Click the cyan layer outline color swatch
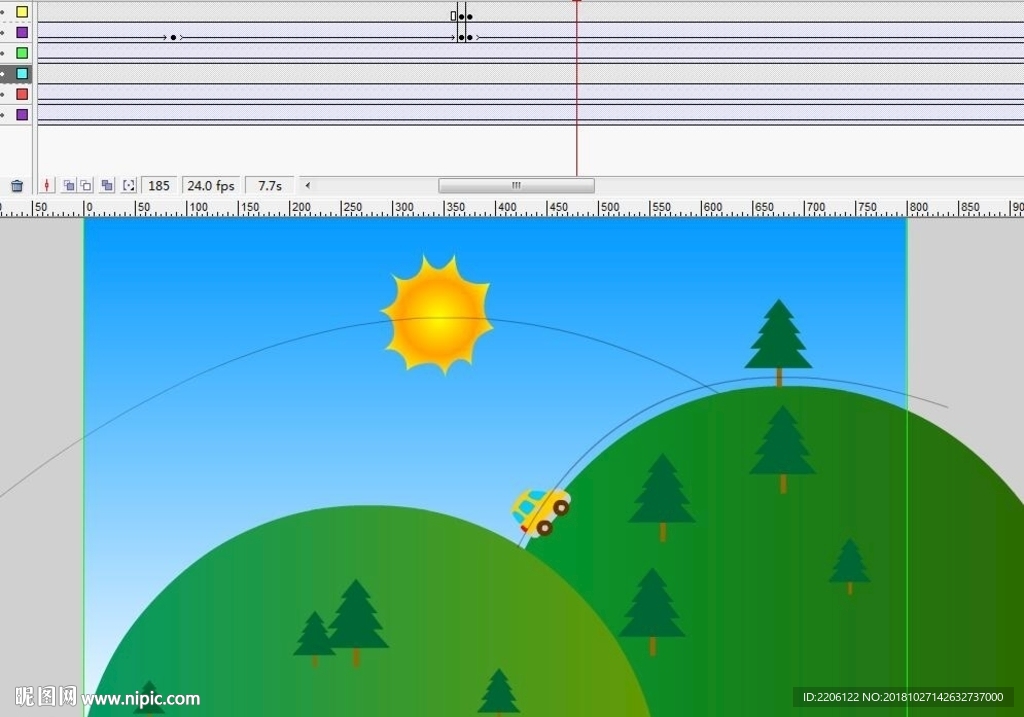Screen dimensions: 1024x717 (x=22, y=74)
